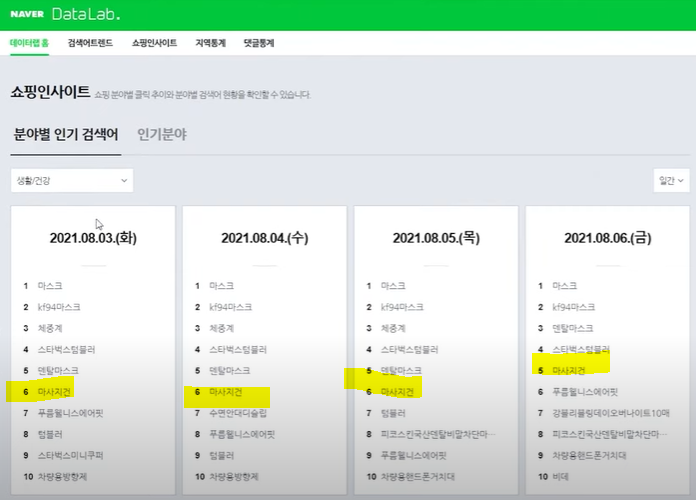Select 스타벅스텀블러 on 2021.08.05

(409, 350)
